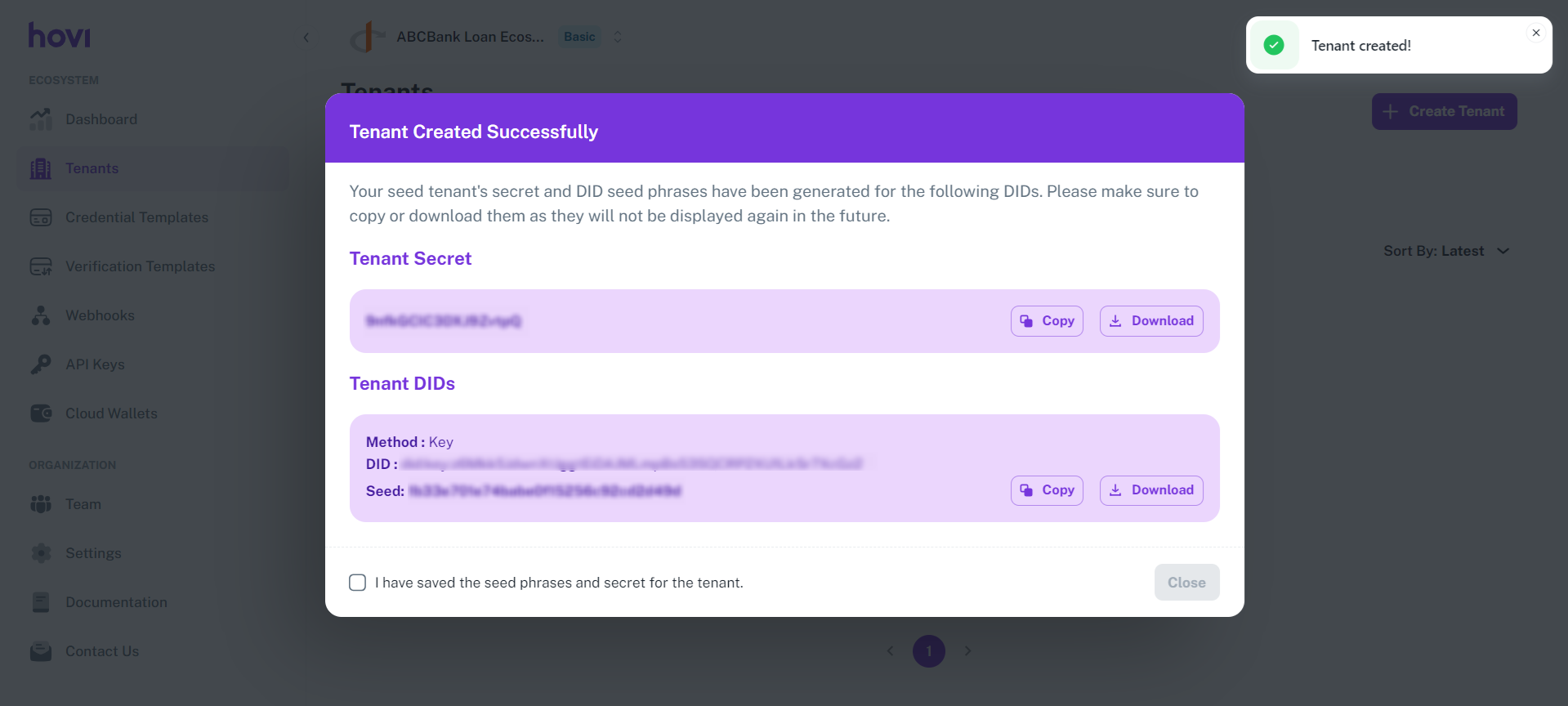The height and width of the screenshot is (706, 1568).
Task: Click the Webhooks icon in sidebar
Action: coord(41,315)
